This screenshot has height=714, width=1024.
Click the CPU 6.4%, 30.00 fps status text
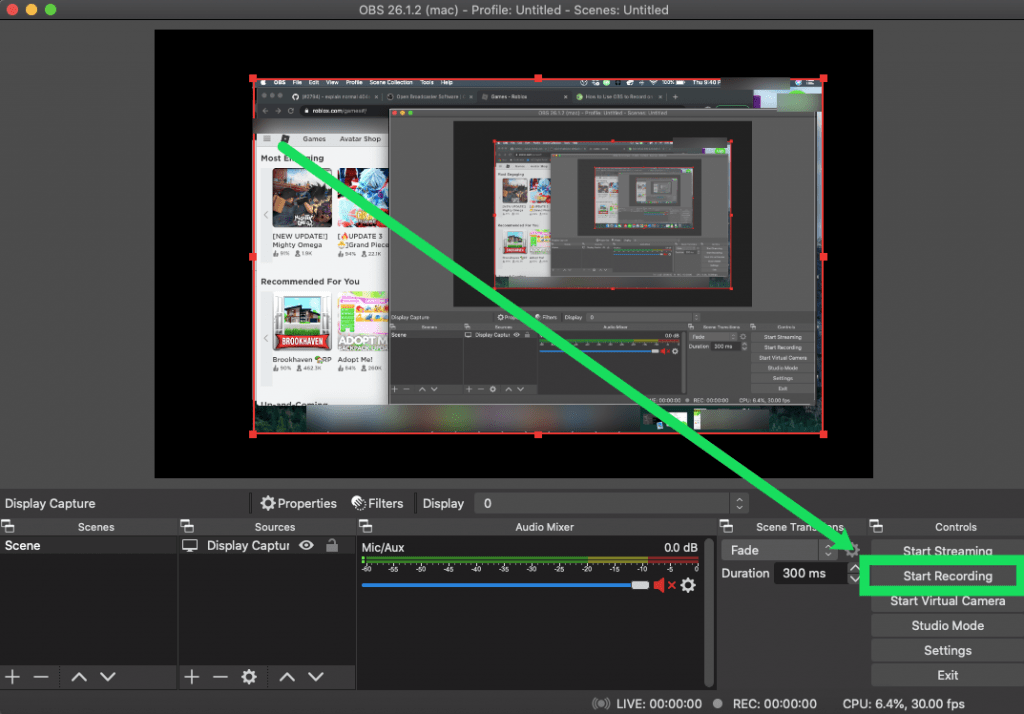(x=903, y=704)
